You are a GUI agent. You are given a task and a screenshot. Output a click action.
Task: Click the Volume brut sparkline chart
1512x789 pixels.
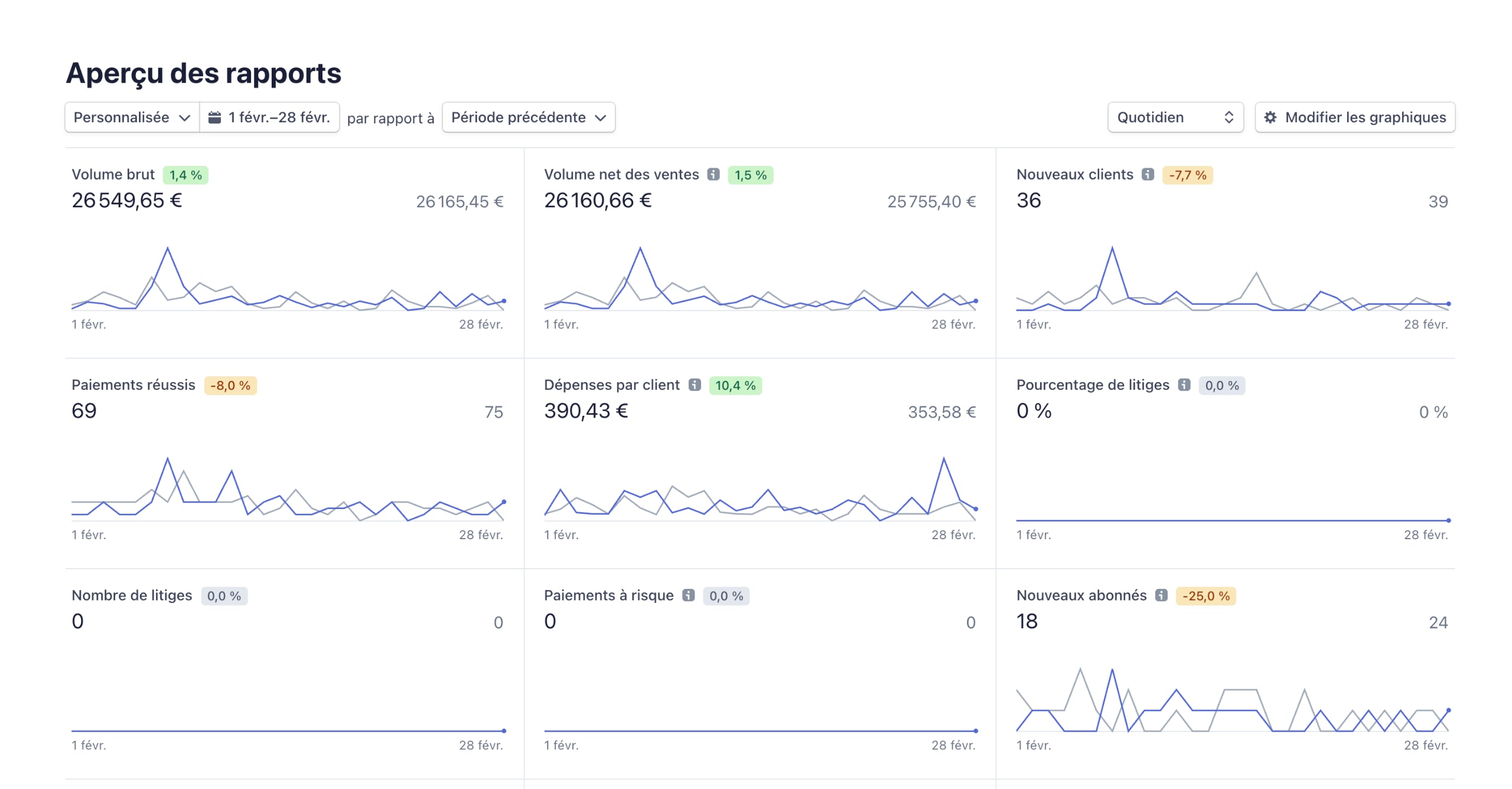tap(287, 281)
